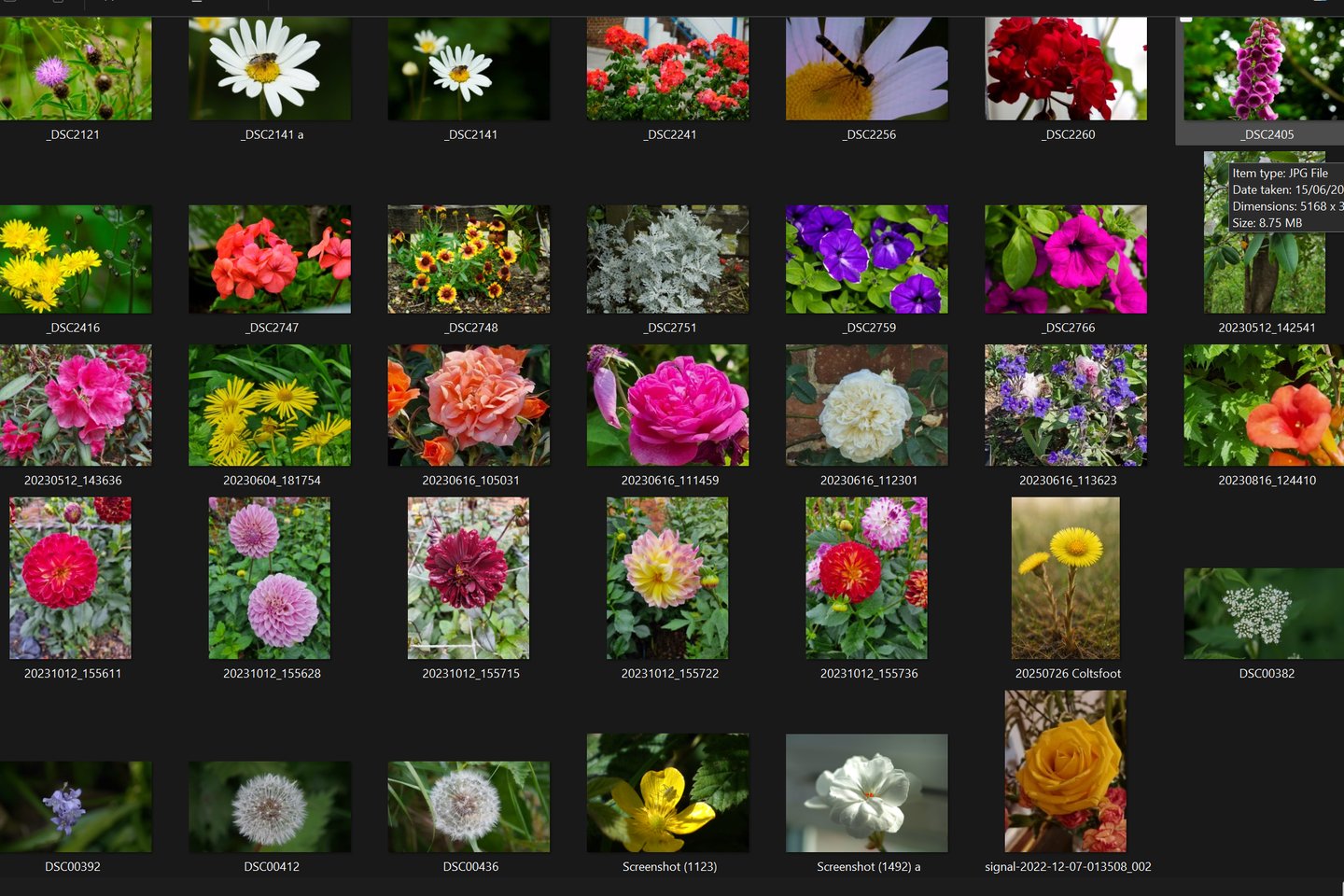Select the signal-2022-12-07-013508_002 yellow rose
Image resolution: width=1344 pixels, height=896 pixels.
coord(1066,771)
